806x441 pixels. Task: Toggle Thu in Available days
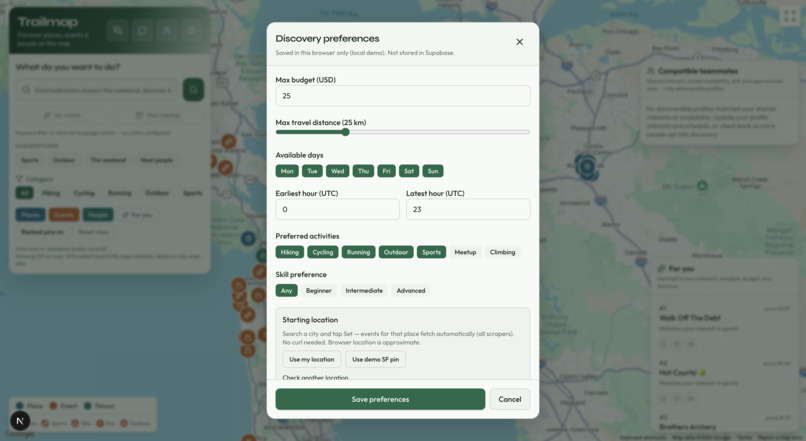click(x=363, y=171)
